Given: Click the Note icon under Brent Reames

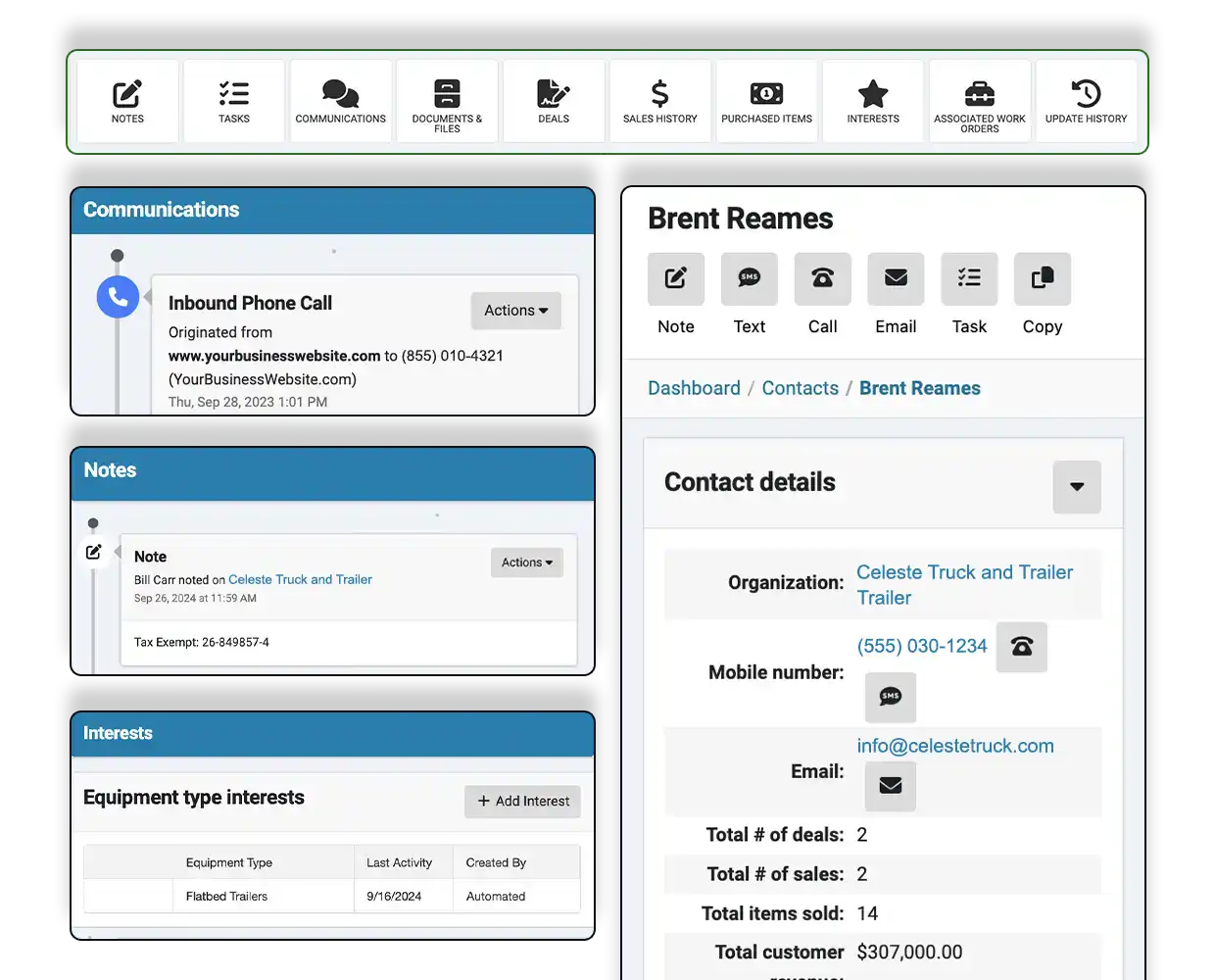Looking at the screenshot, I should click(675, 279).
